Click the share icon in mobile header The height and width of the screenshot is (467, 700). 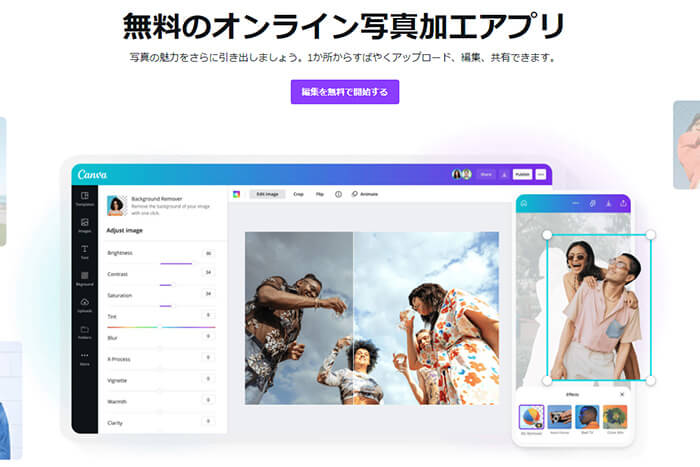pyautogui.click(x=623, y=203)
